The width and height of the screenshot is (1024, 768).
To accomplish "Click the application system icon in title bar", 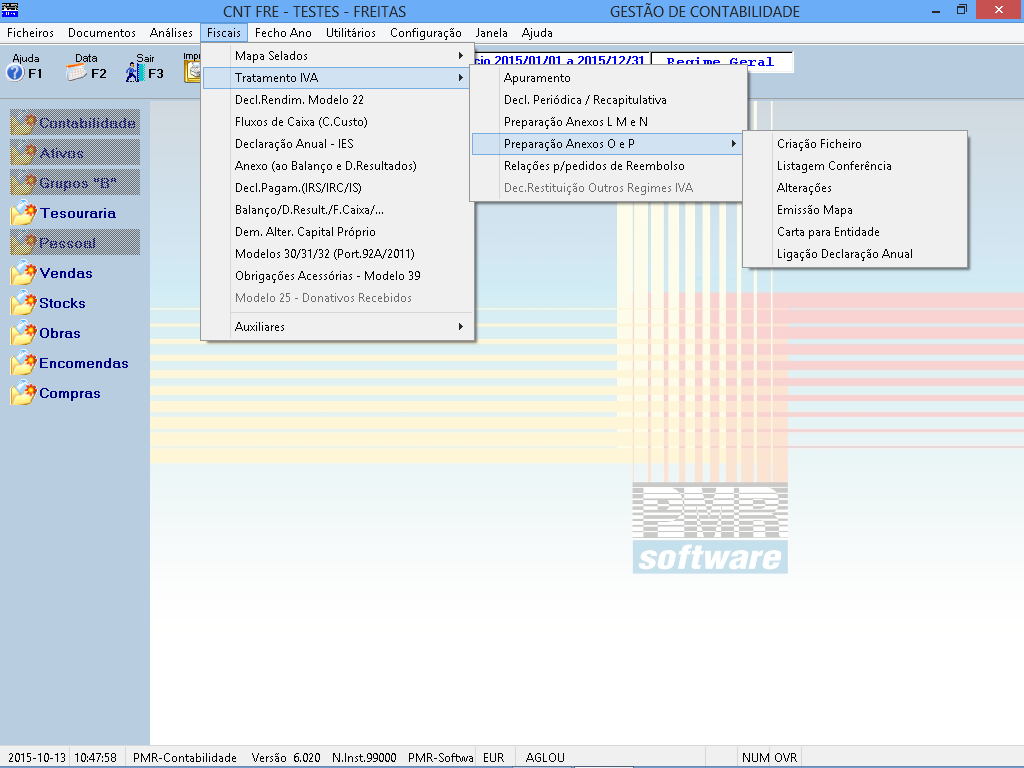I will pyautogui.click(x=10, y=10).
